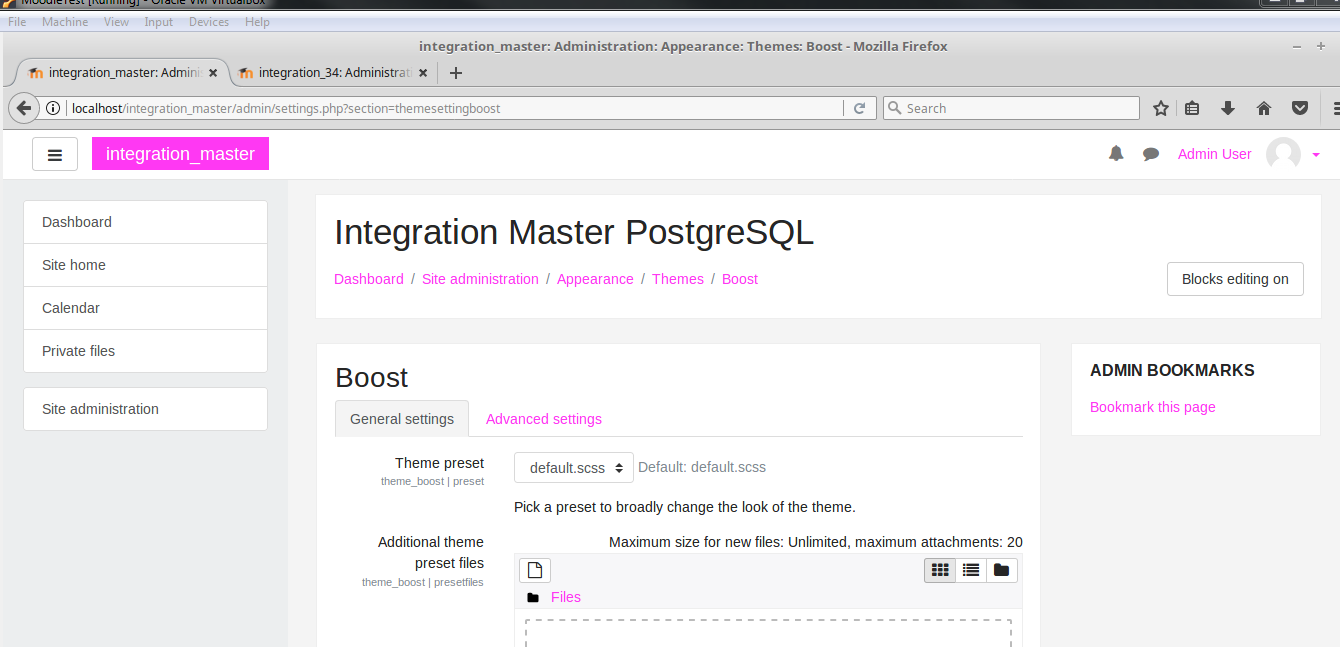Click the Bookmark this page link
This screenshot has width=1340, height=647.
click(x=1153, y=407)
